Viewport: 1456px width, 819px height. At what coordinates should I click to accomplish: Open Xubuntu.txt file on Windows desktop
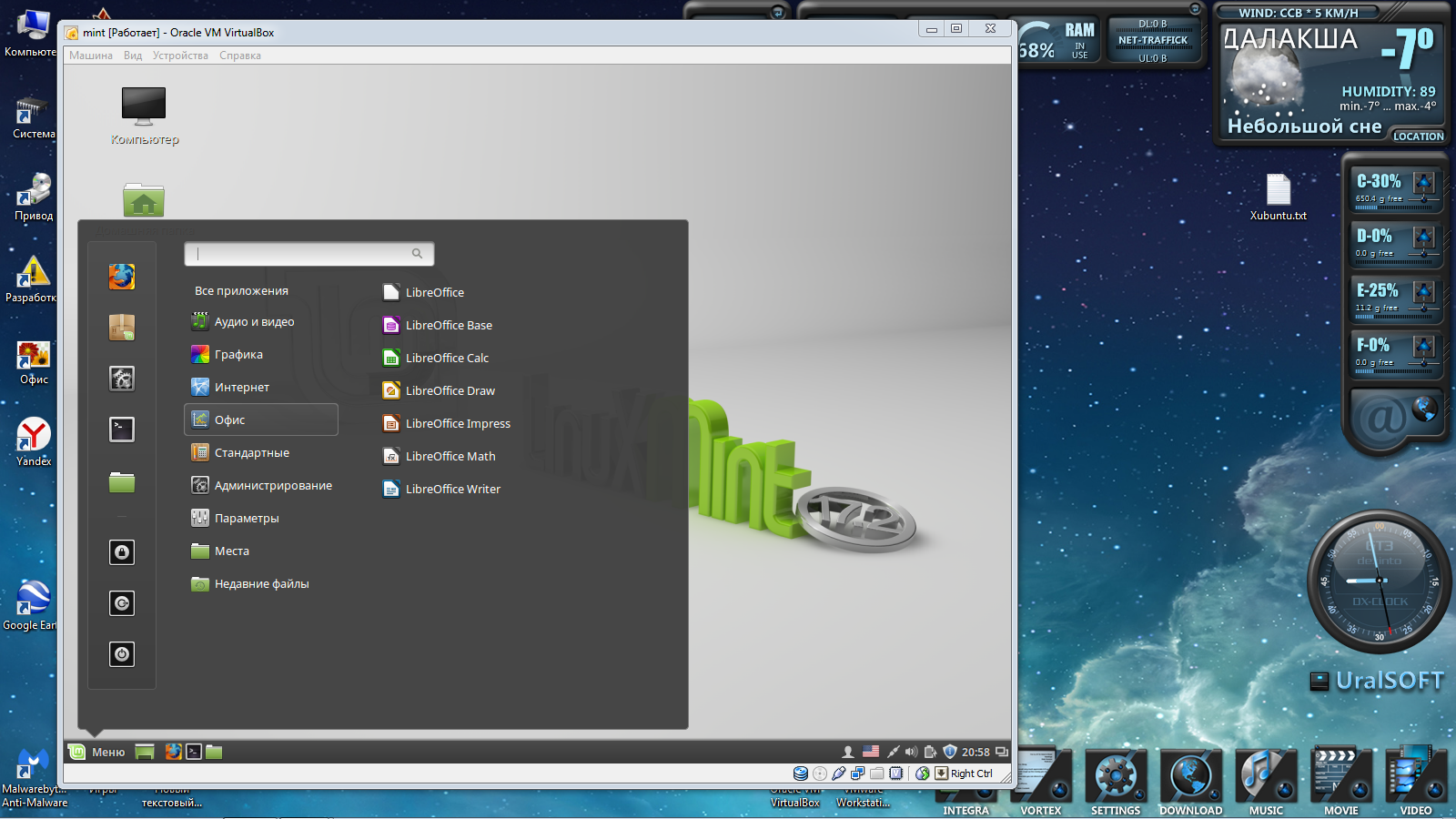tap(1279, 197)
